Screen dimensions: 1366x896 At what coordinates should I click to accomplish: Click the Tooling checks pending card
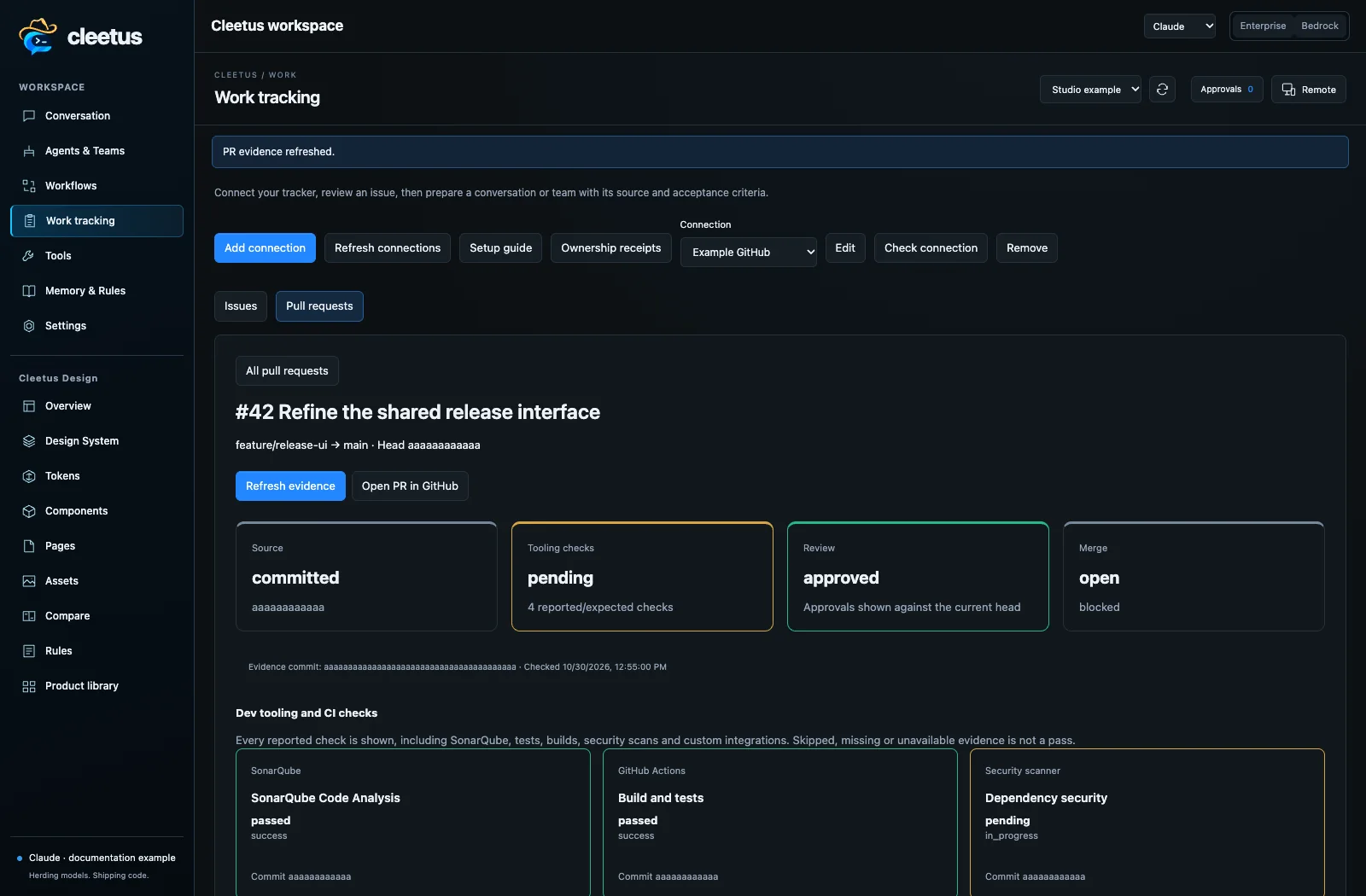pos(642,577)
